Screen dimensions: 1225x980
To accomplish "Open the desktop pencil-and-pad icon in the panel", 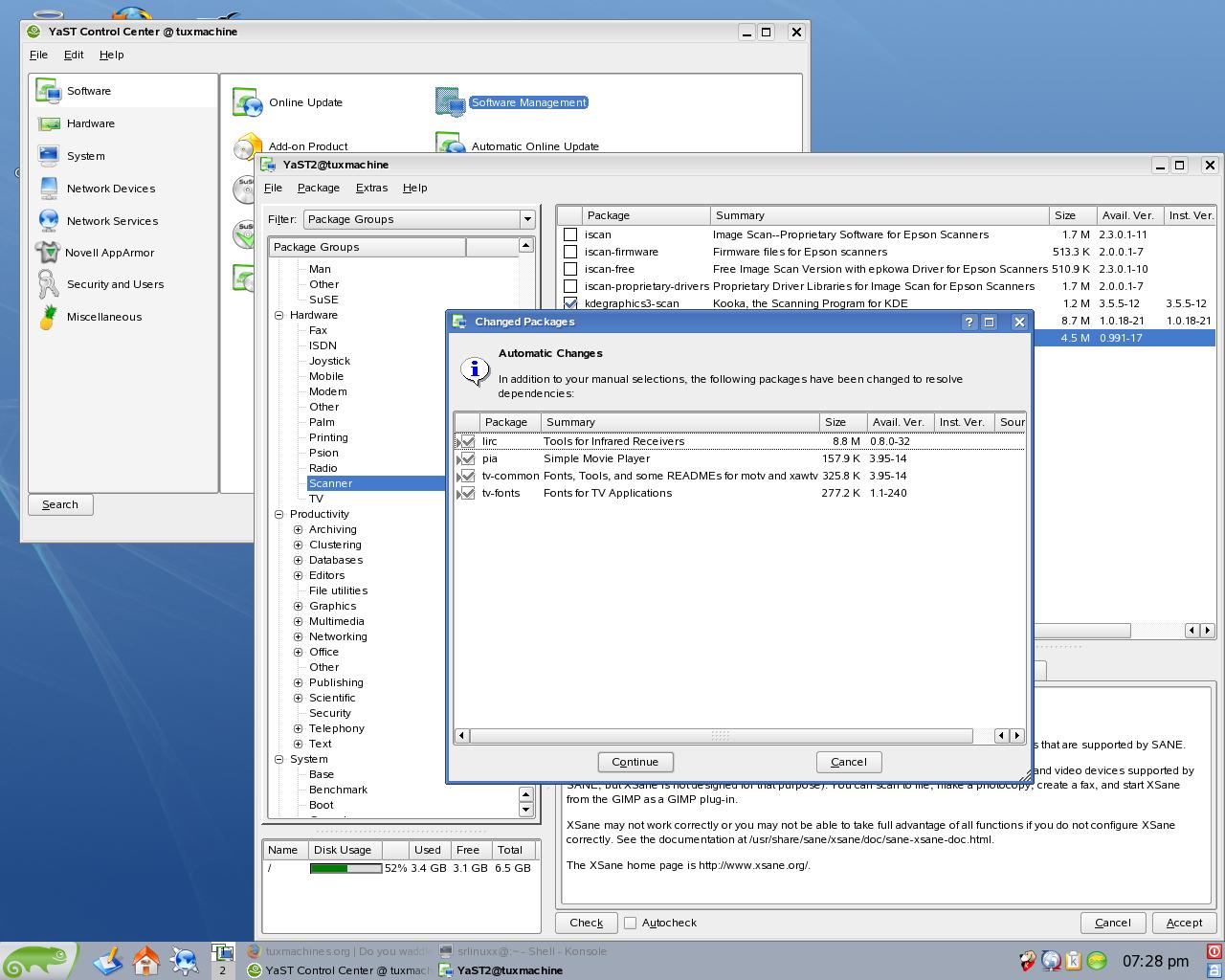I will [x=107, y=960].
